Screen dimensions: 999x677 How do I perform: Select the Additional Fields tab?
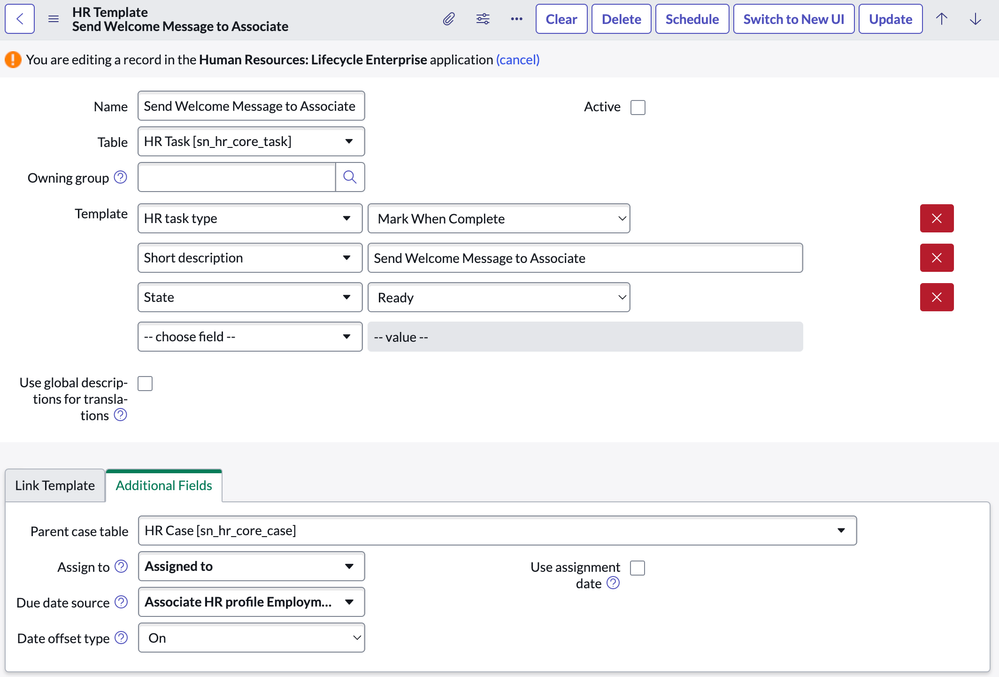pyautogui.click(x=164, y=485)
